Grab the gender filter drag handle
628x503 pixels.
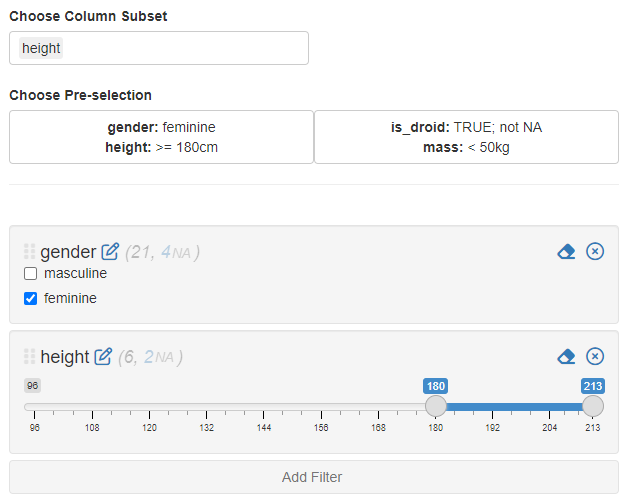29,252
